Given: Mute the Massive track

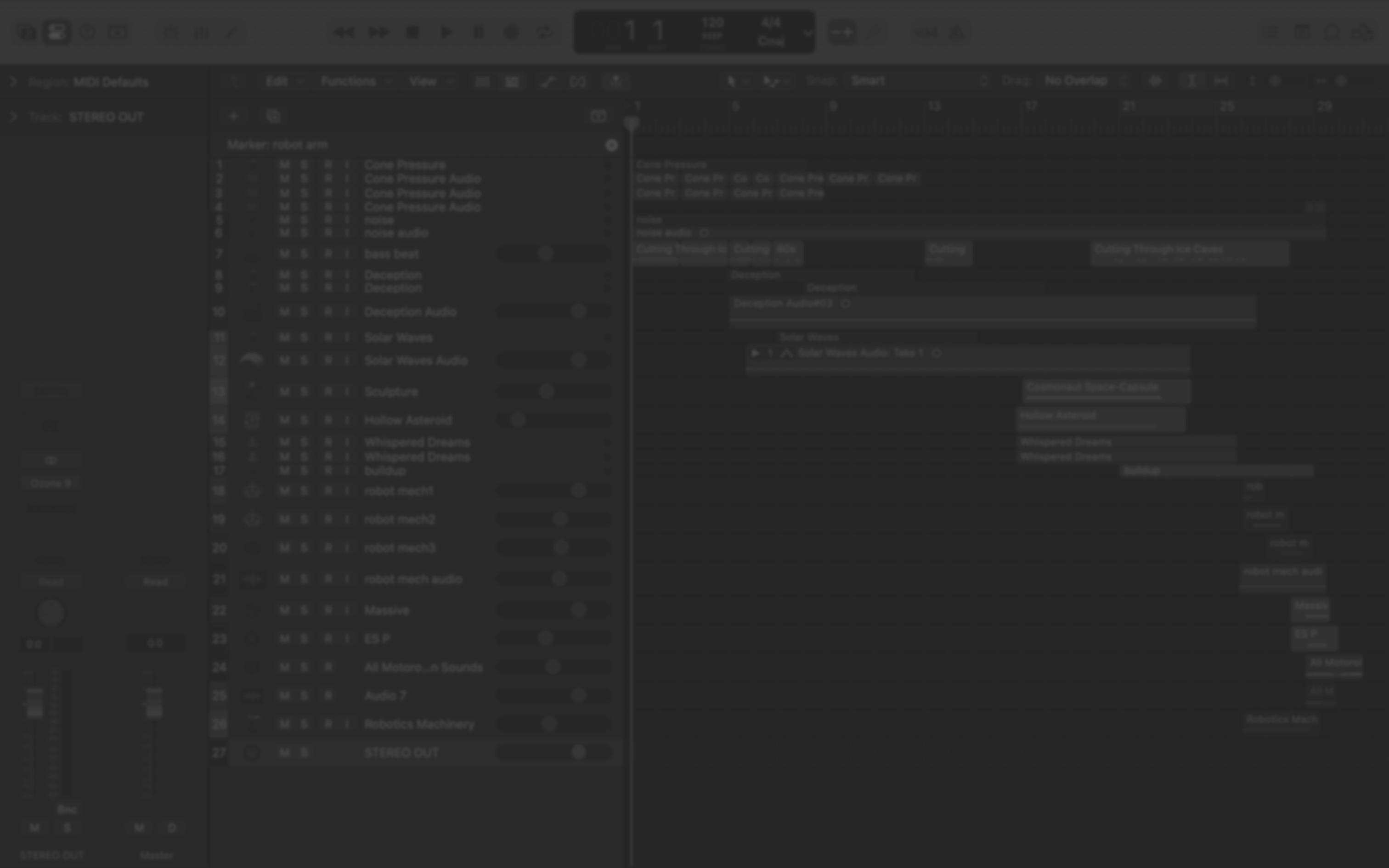Looking at the screenshot, I should point(284,610).
